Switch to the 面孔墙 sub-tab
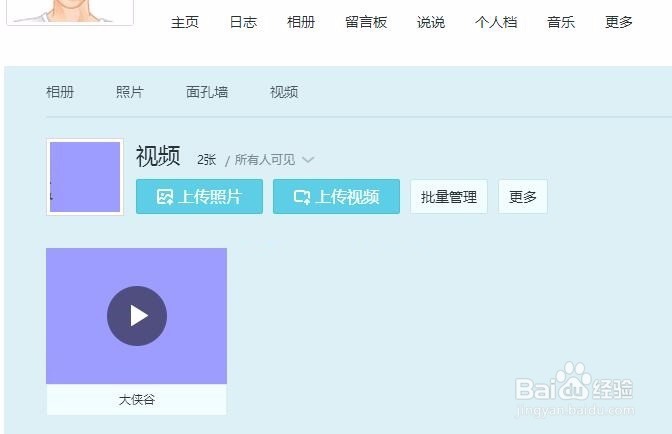Image resolution: width=672 pixels, height=434 pixels. click(x=207, y=92)
